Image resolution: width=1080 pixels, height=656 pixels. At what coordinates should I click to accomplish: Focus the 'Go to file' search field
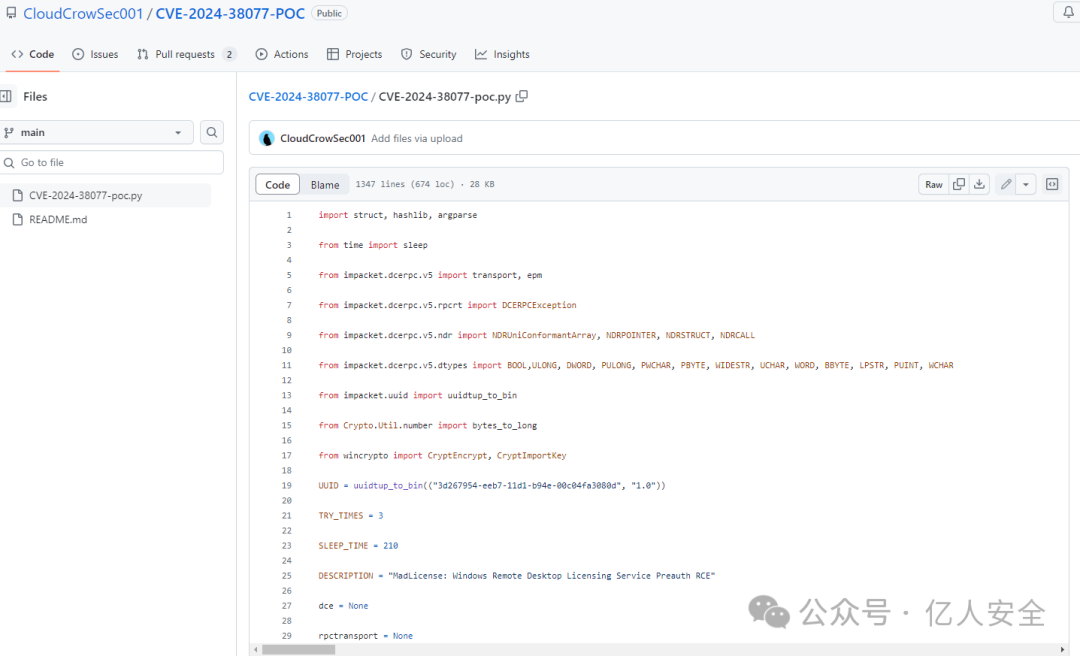click(x=112, y=163)
